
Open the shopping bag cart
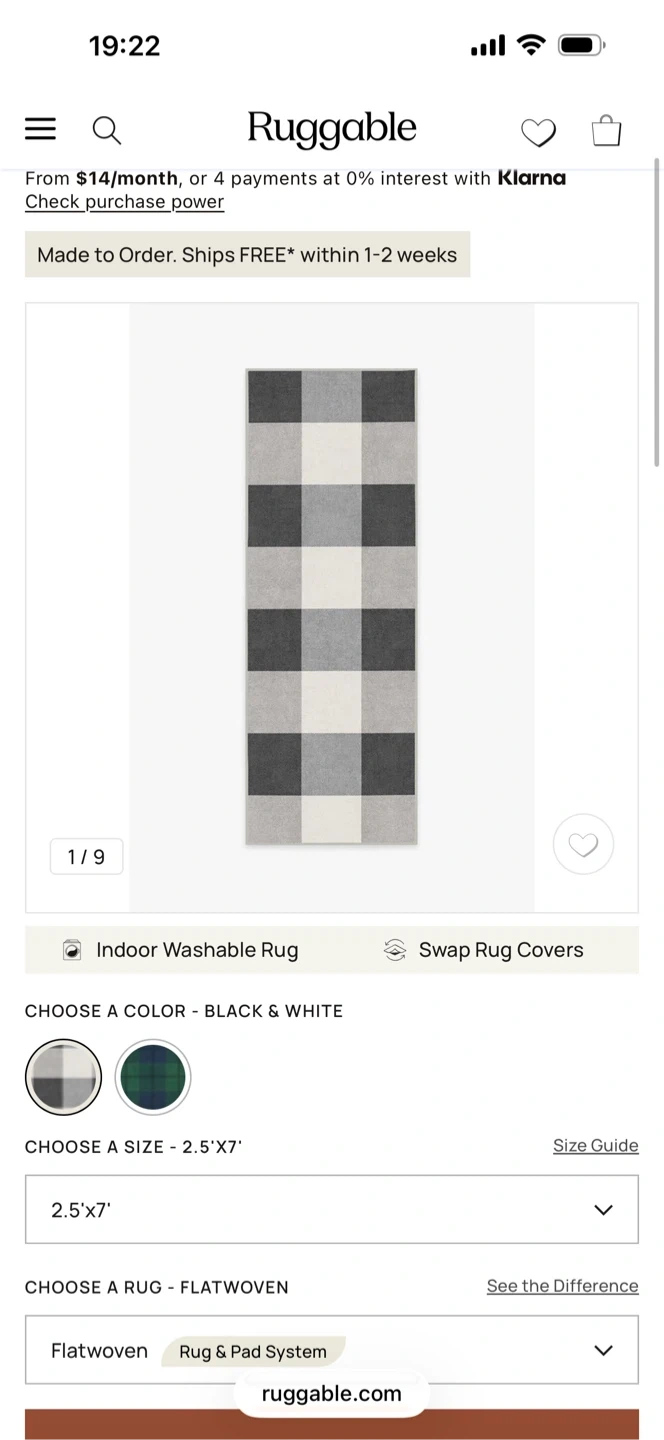pyautogui.click(x=606, y=131)
